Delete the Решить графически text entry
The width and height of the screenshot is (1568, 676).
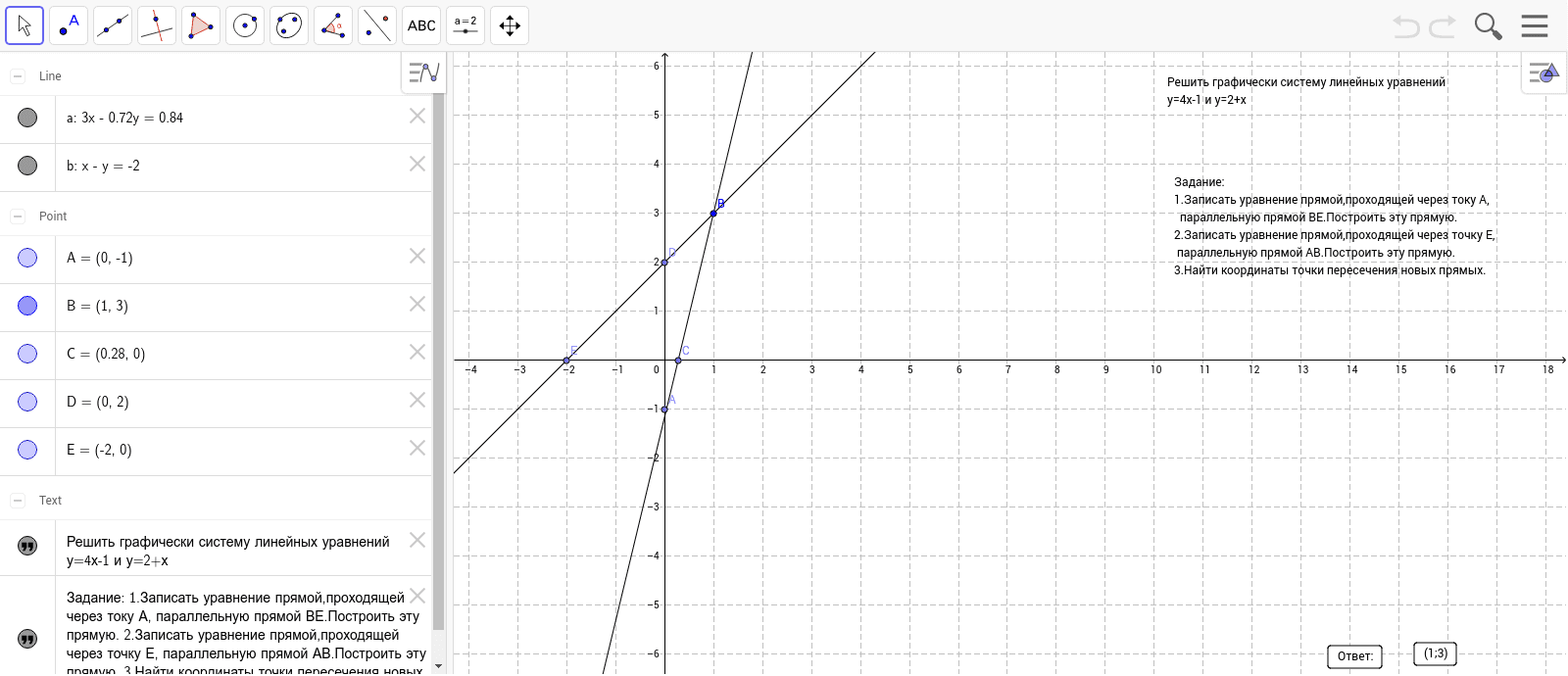click(417, 540)
